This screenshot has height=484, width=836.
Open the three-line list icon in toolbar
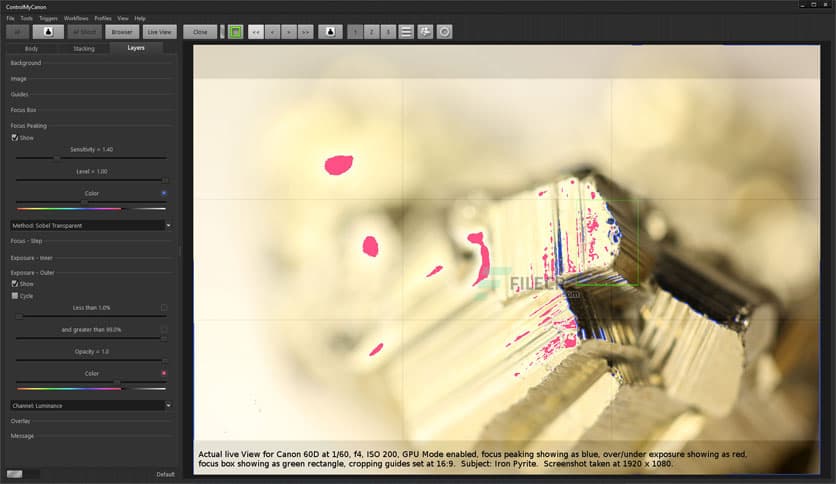coord(406,32)
